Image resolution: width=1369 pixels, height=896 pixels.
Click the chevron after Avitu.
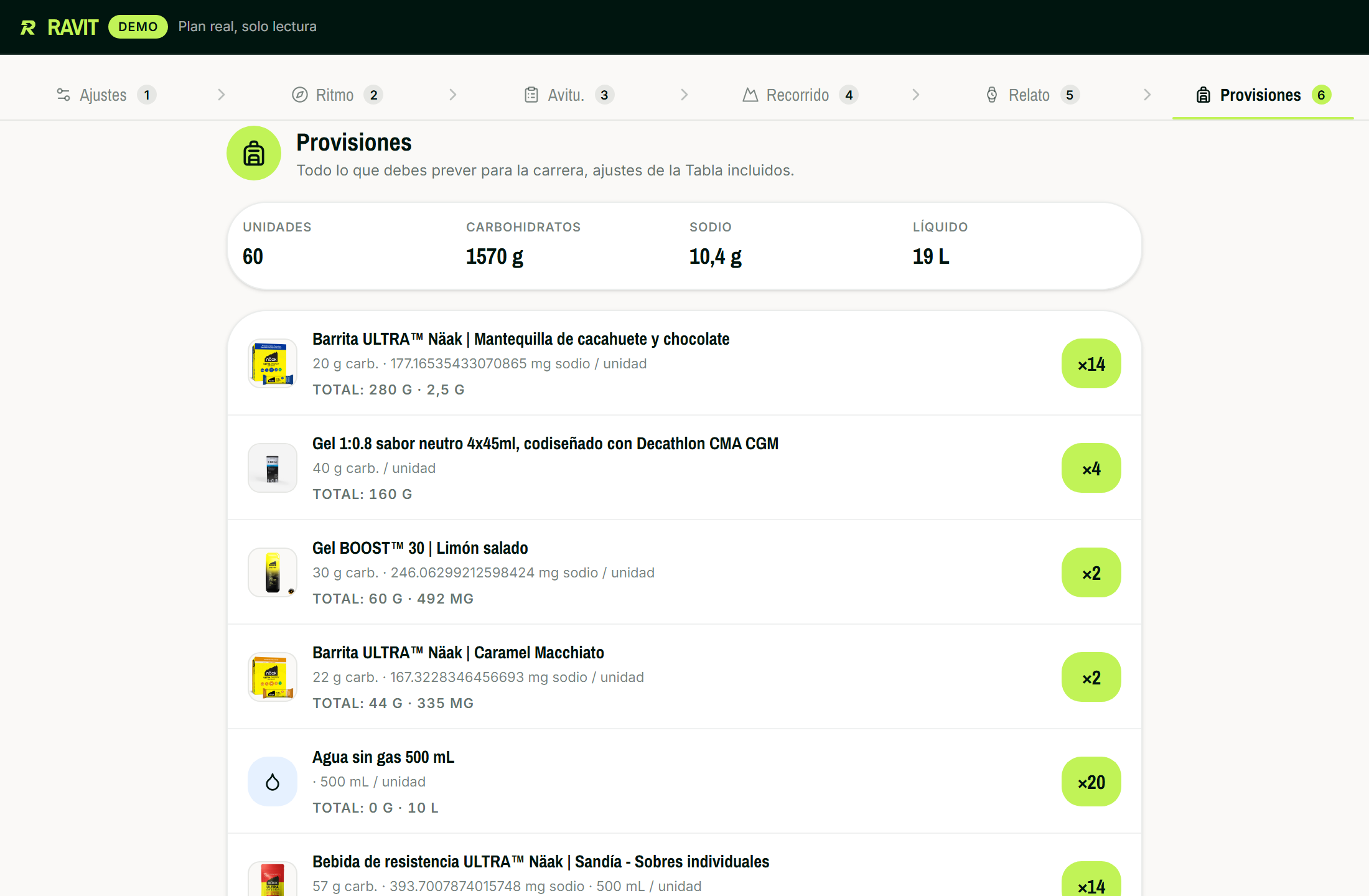(684, 95)
